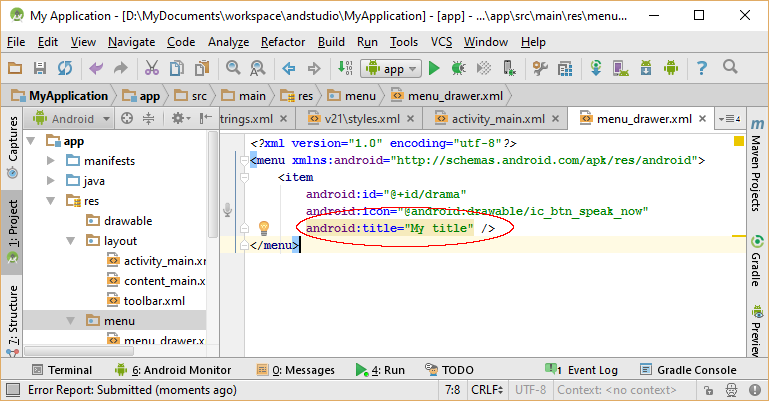Open the Android project view dropdown
The image size is (769, 401).
[72, 119]
